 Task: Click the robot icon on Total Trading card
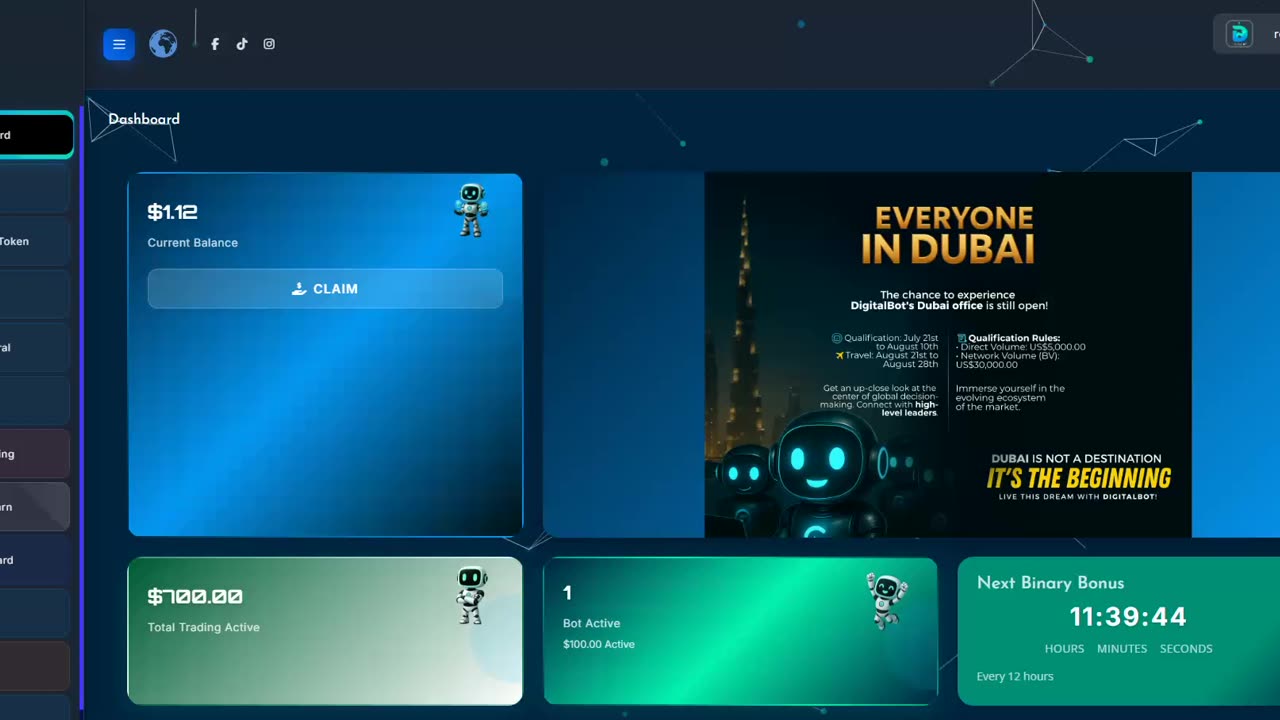click(471, 594)
